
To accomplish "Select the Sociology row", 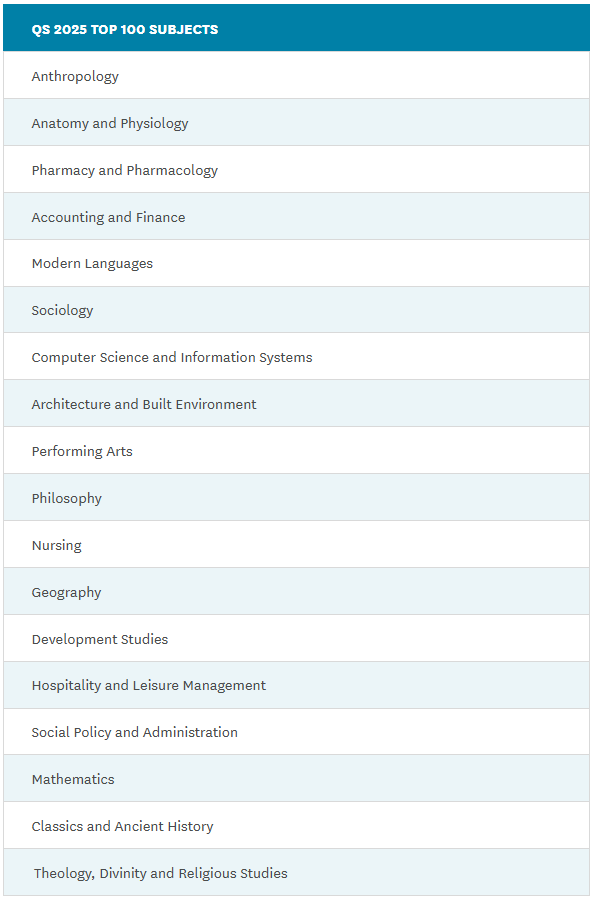I will click(296, 309).
